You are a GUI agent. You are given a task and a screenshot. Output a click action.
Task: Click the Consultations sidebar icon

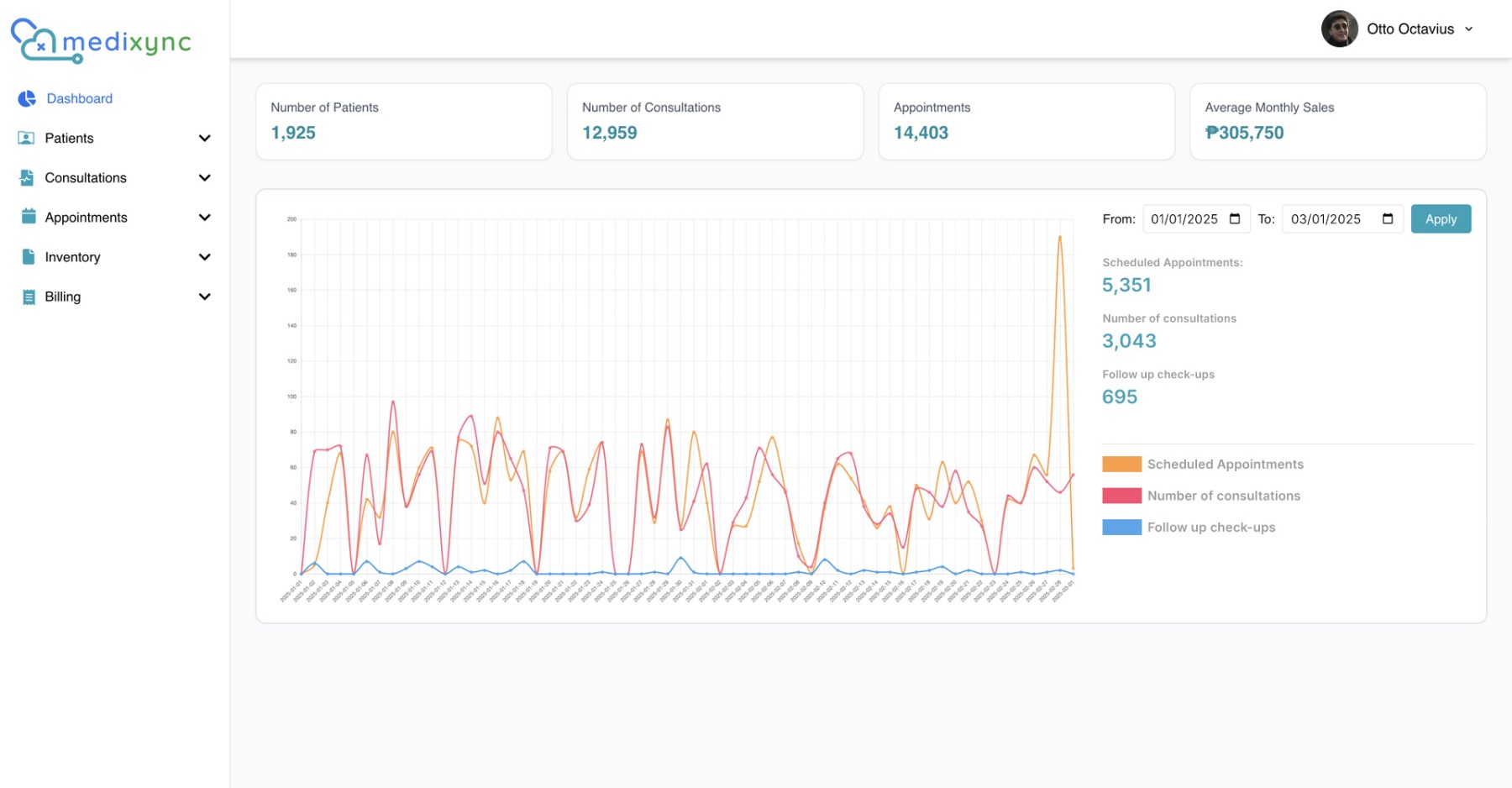pyautogui.click(x=27, y=178)
